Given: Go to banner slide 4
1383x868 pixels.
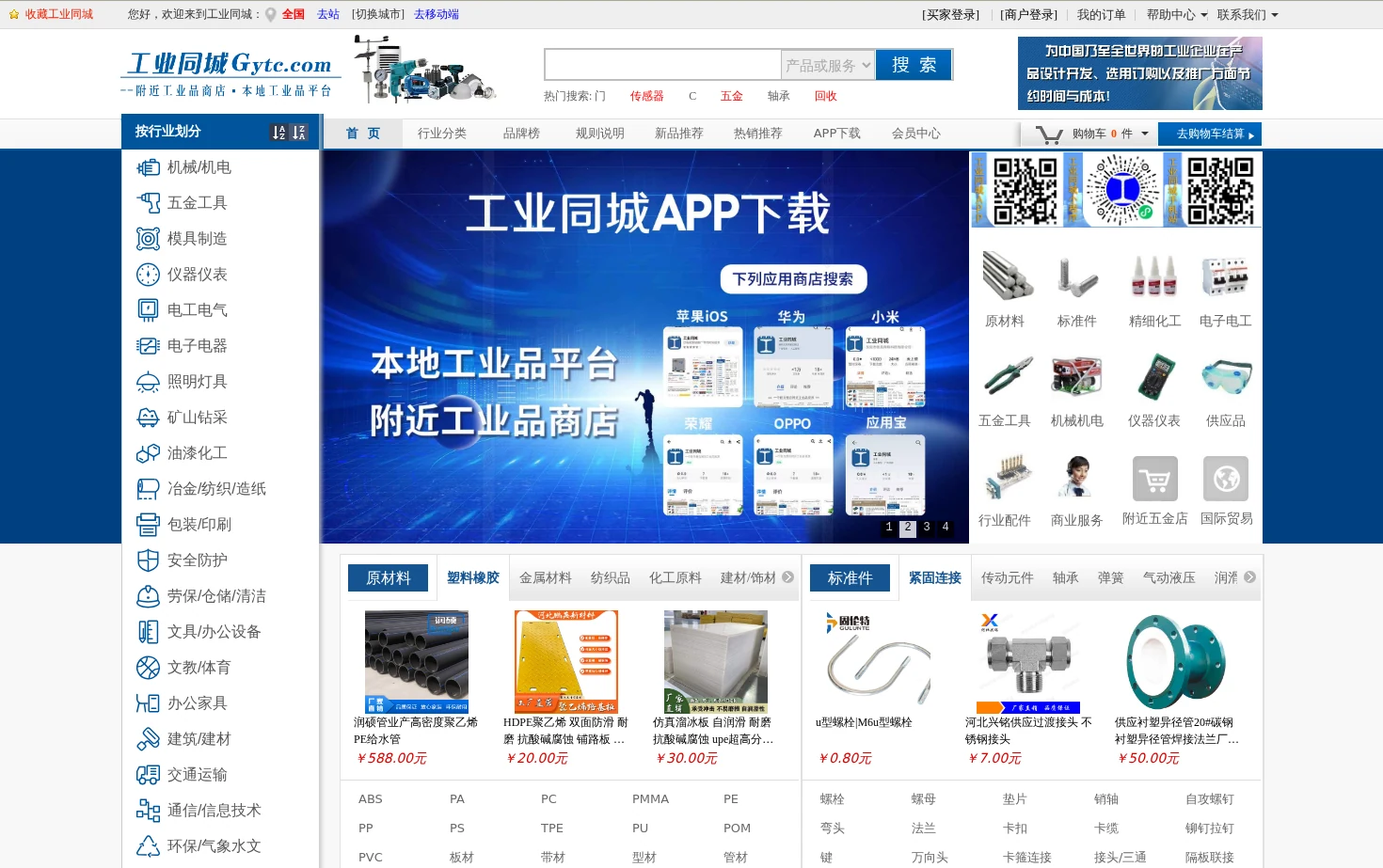Looking at the screenshot, I should 946,528.
